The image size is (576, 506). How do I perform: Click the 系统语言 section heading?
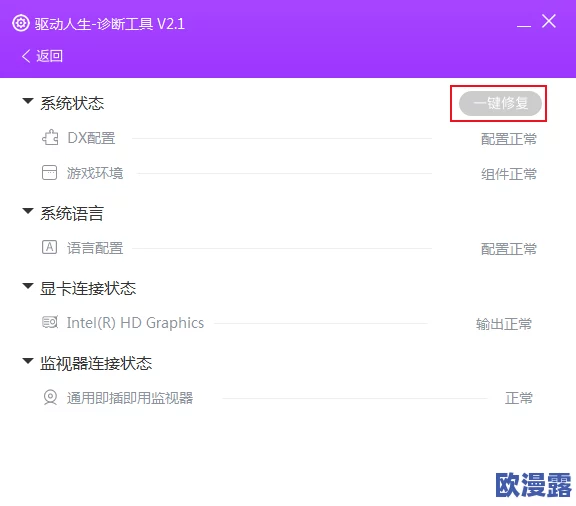coord(72,213)
